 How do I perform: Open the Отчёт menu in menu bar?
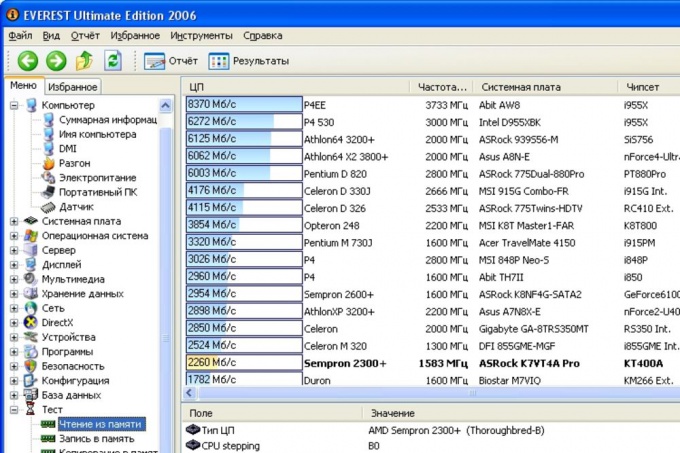(85, 36)
